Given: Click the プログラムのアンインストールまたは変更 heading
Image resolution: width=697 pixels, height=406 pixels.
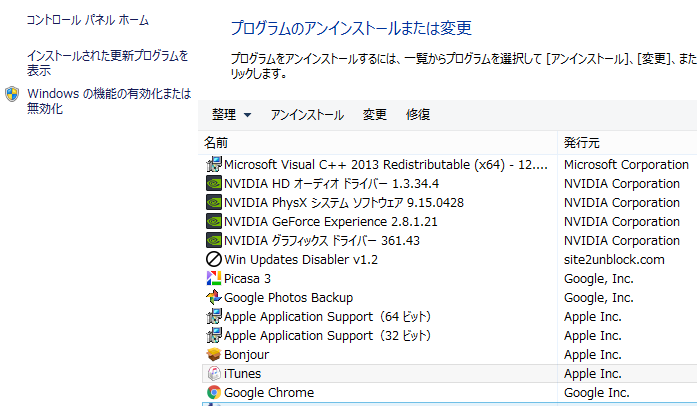Looking at the screenshot, I should pyautogui.click(x=351, y=28).
